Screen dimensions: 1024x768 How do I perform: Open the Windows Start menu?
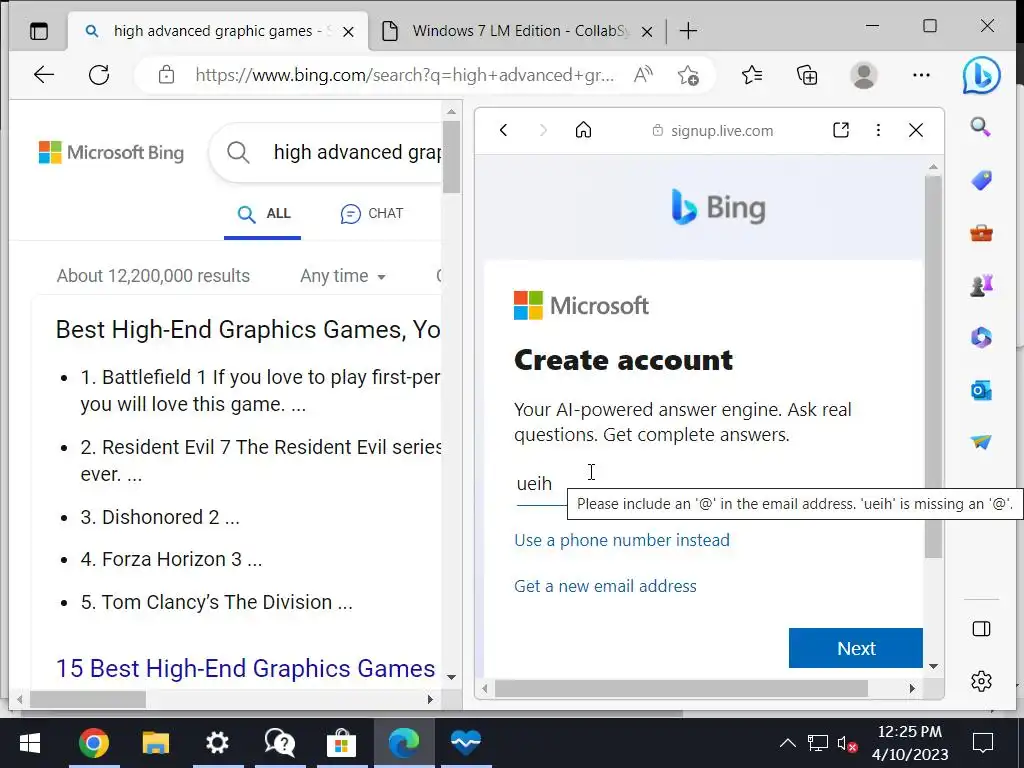(30, 743)
